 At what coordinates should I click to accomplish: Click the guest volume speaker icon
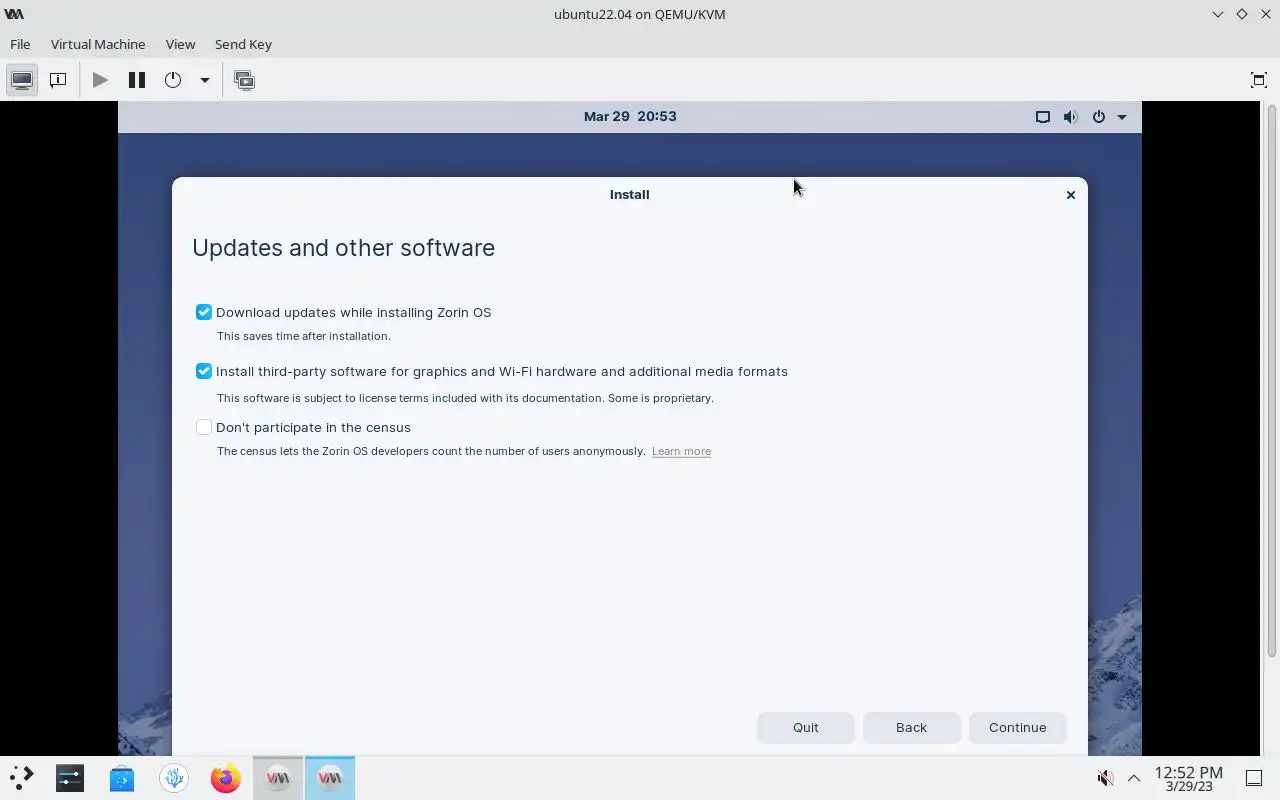1070,117
